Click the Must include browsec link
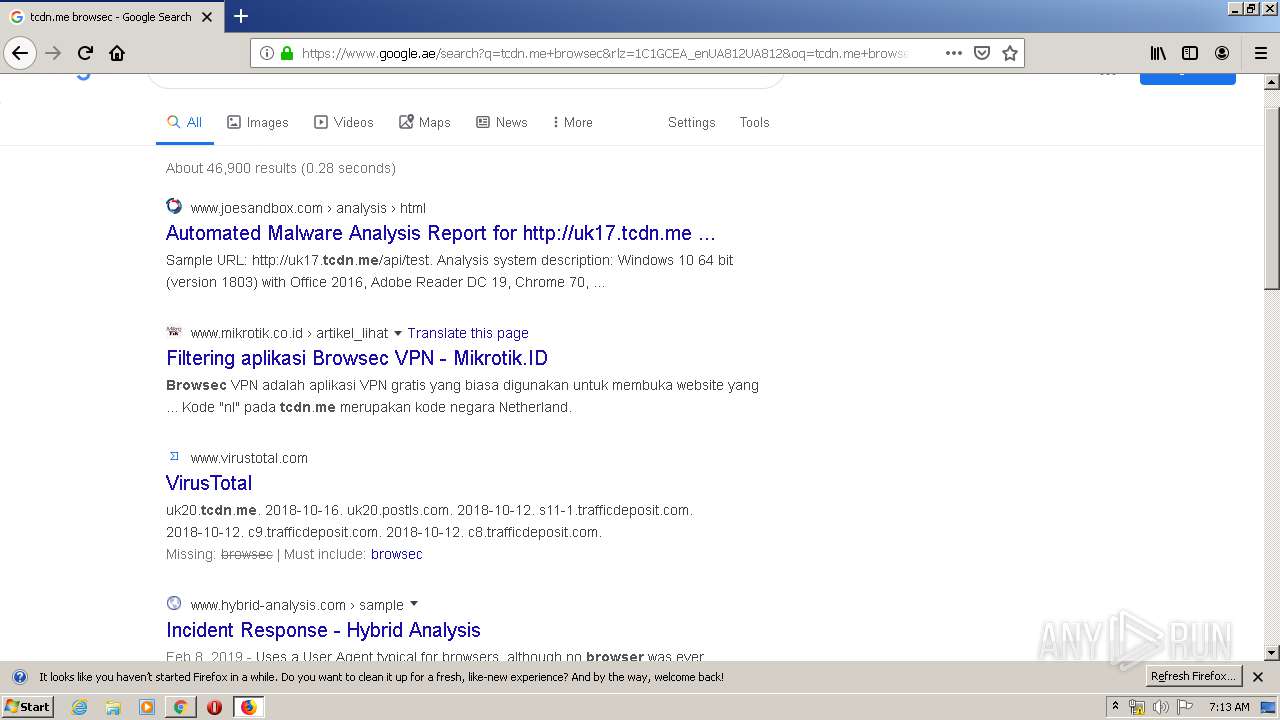Screen dimensions: 1280x720 [x=397, y=554]
